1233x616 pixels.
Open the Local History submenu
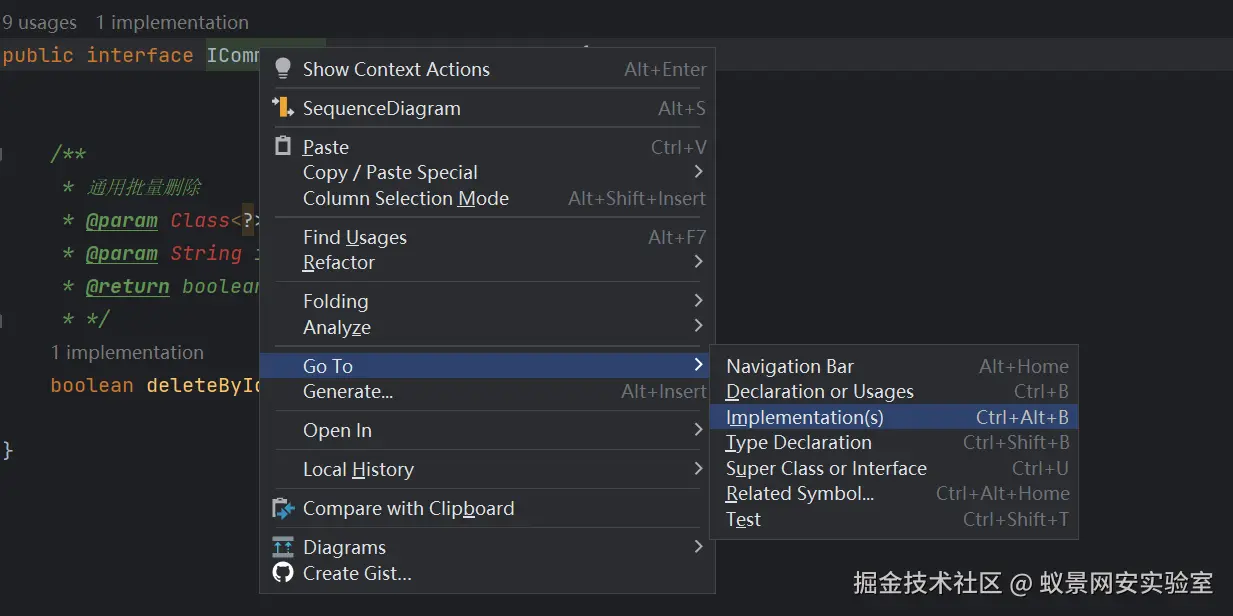(x=358, y=469)
